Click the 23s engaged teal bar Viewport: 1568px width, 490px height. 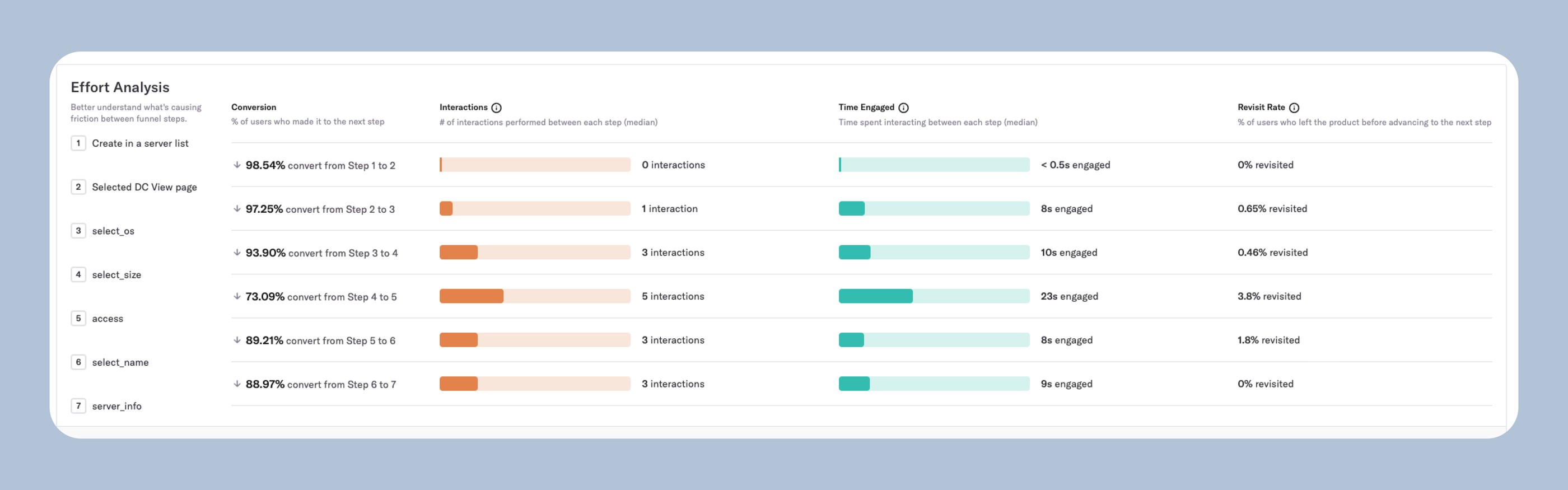(x=876, y=296)
